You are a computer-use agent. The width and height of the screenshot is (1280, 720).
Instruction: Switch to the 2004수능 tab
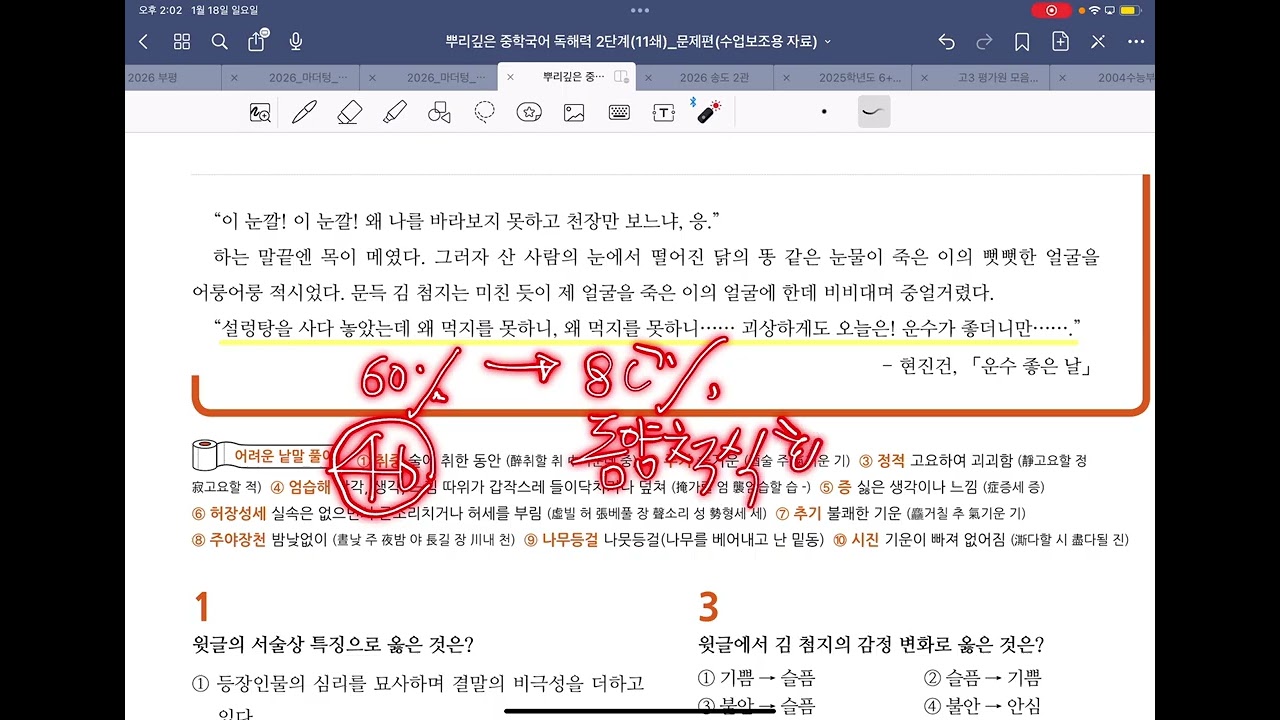click(1126, 77)
